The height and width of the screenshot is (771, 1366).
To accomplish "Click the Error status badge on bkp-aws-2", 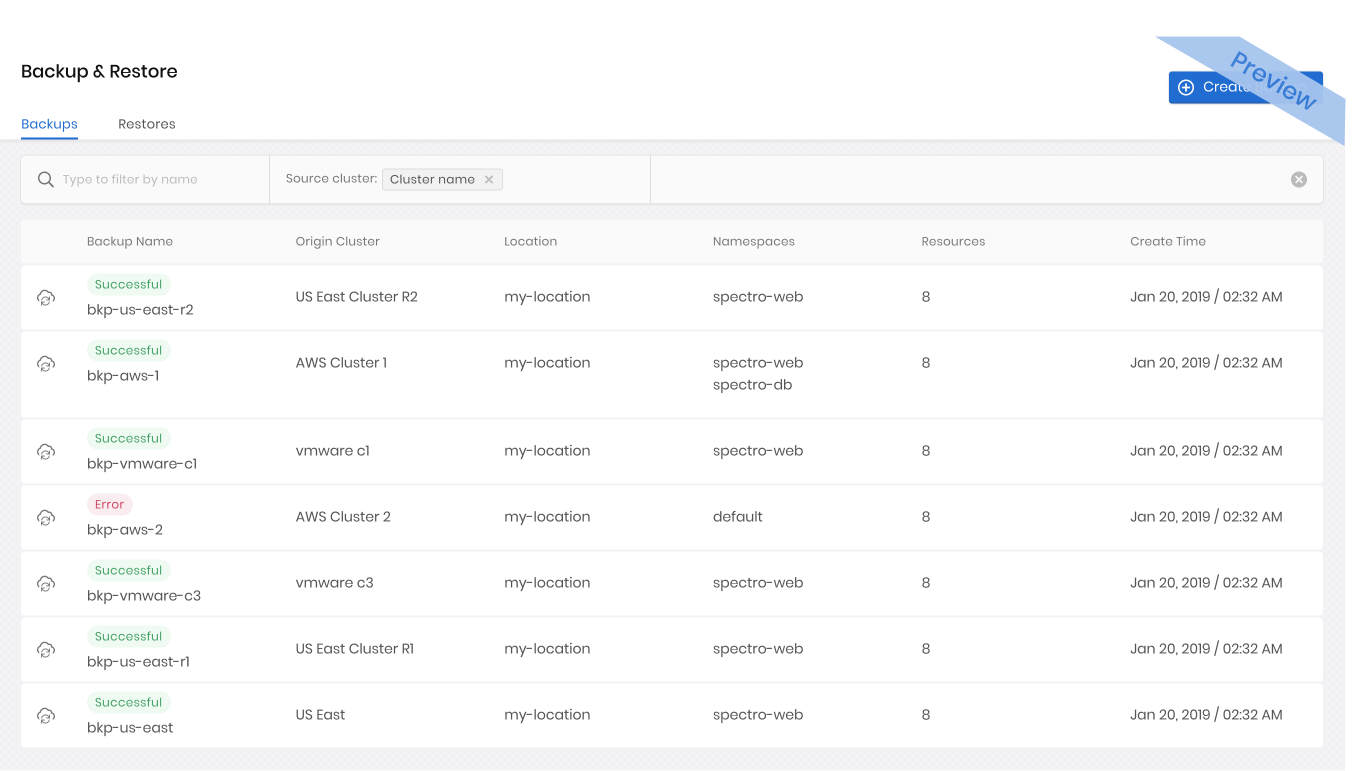I will tap(109, 503).
